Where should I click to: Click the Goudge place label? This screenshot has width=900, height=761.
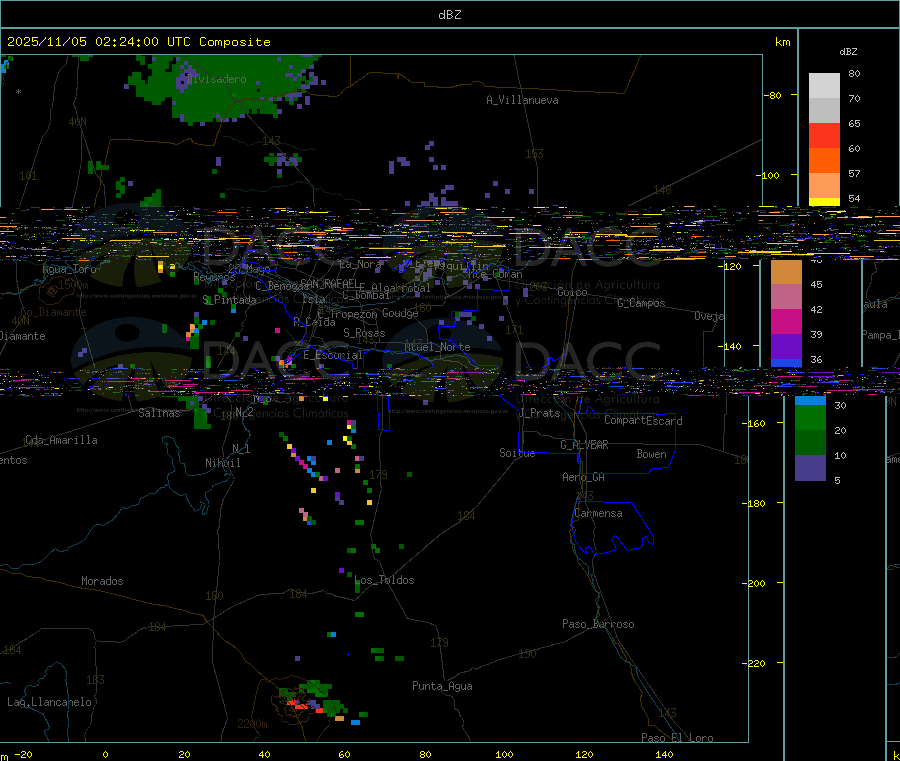400,313
